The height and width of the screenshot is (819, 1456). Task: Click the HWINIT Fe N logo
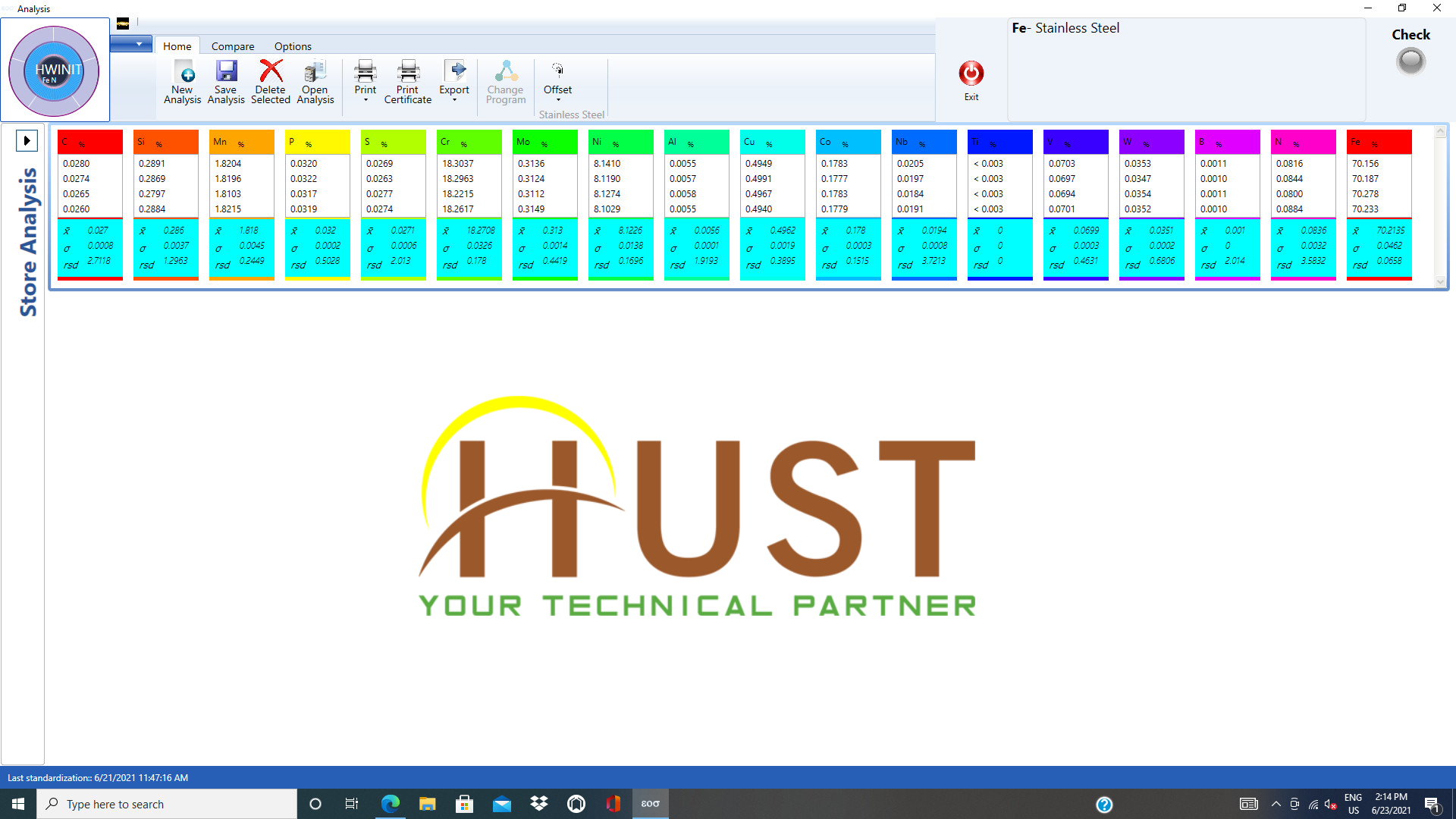[x=54, y=71]
